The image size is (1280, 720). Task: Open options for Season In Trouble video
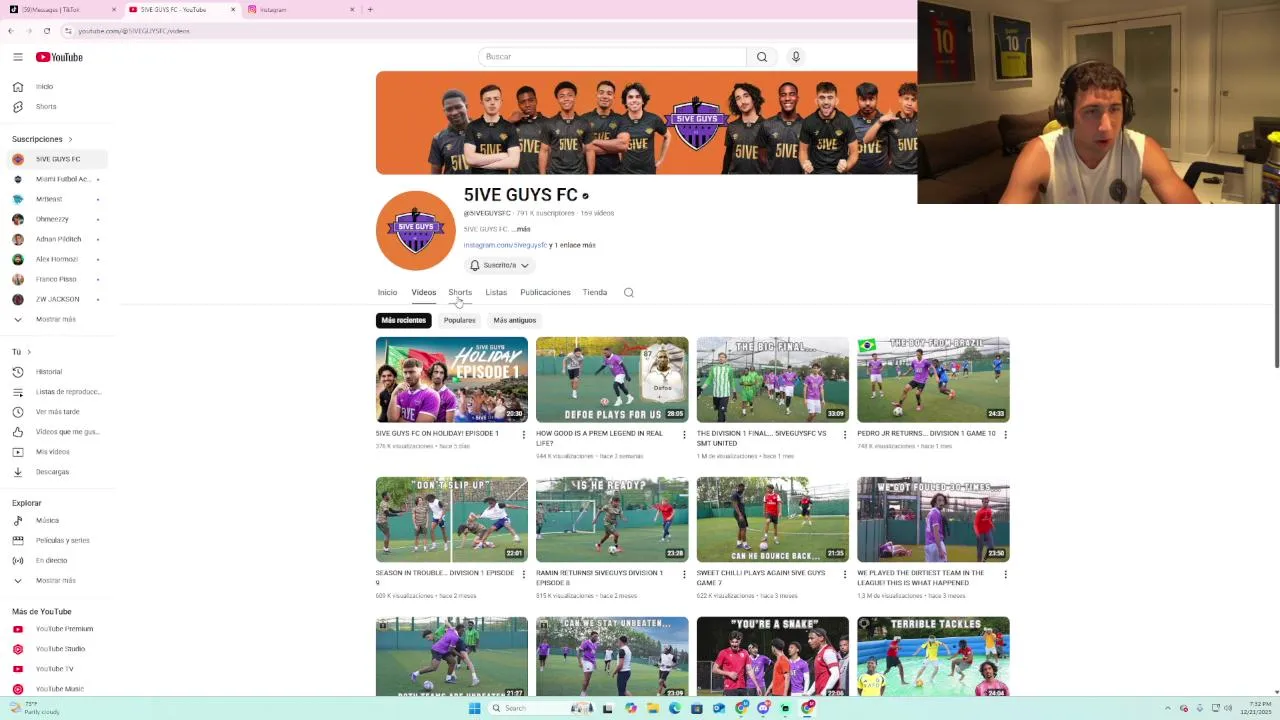(x=523, y=574)
